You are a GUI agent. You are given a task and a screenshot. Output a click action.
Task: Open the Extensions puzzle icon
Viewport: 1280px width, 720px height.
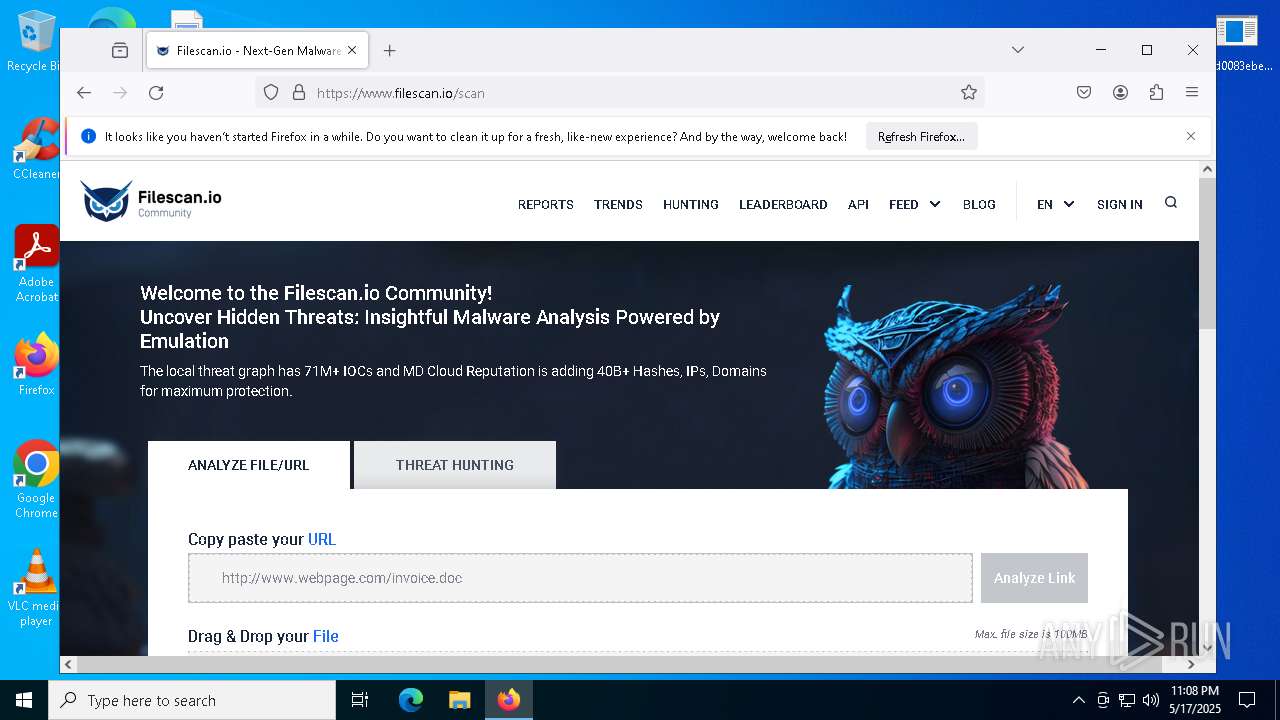(x=1156, y=93)
